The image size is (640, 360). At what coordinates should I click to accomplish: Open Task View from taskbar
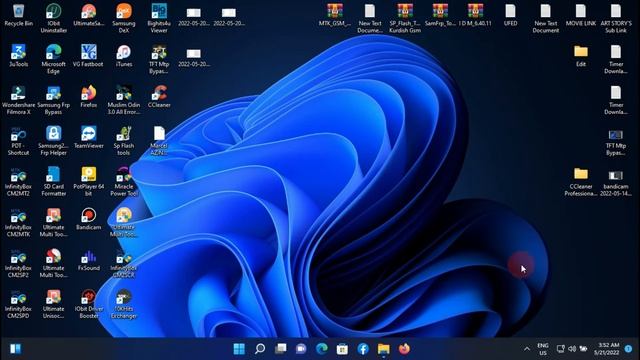coord(280,349)
